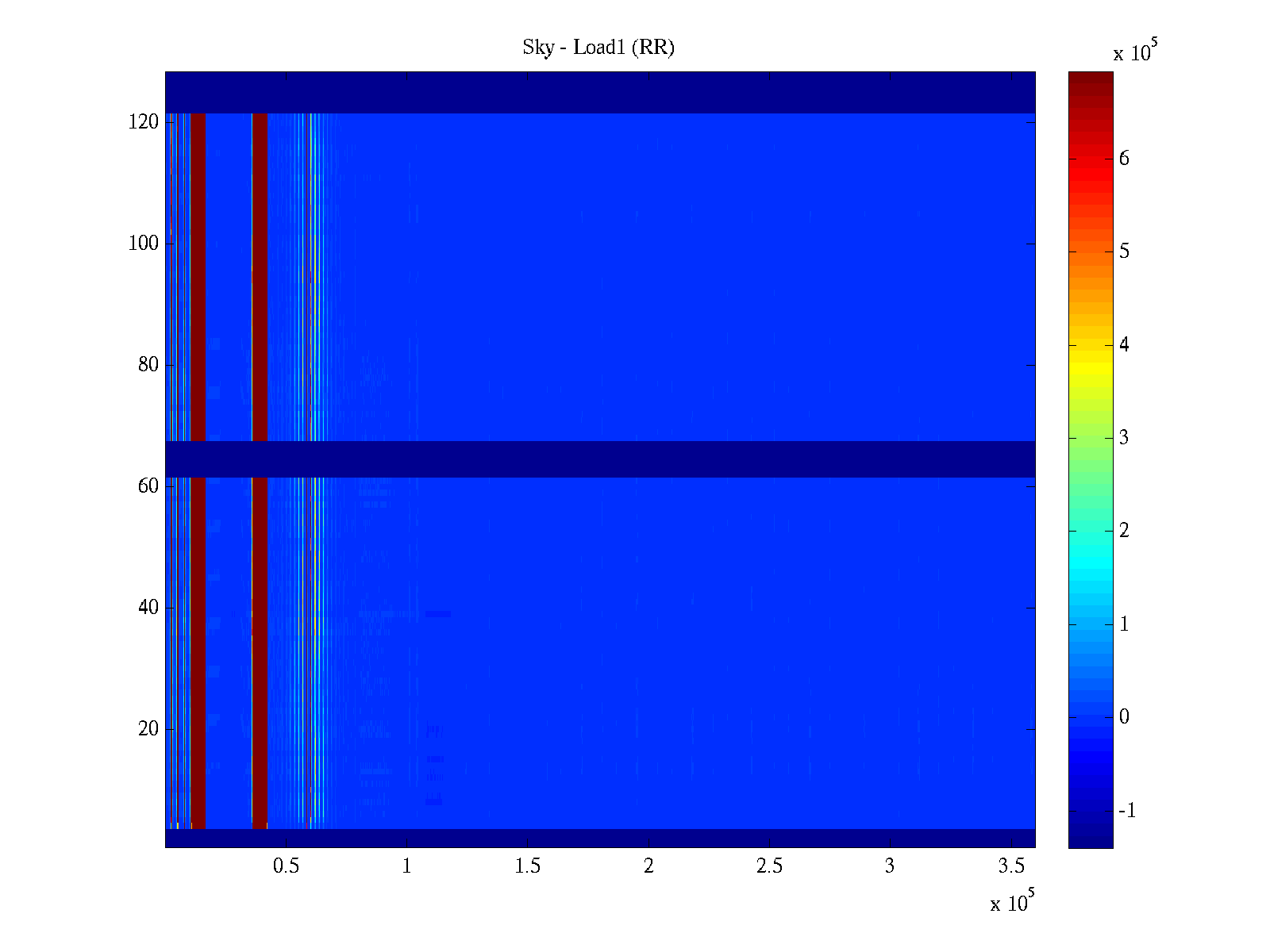Click the colorbar exponent label above the colorbar
The height and width of the screenshot is (952, 1270).
pyautogui.click(x=1135, y=51)
